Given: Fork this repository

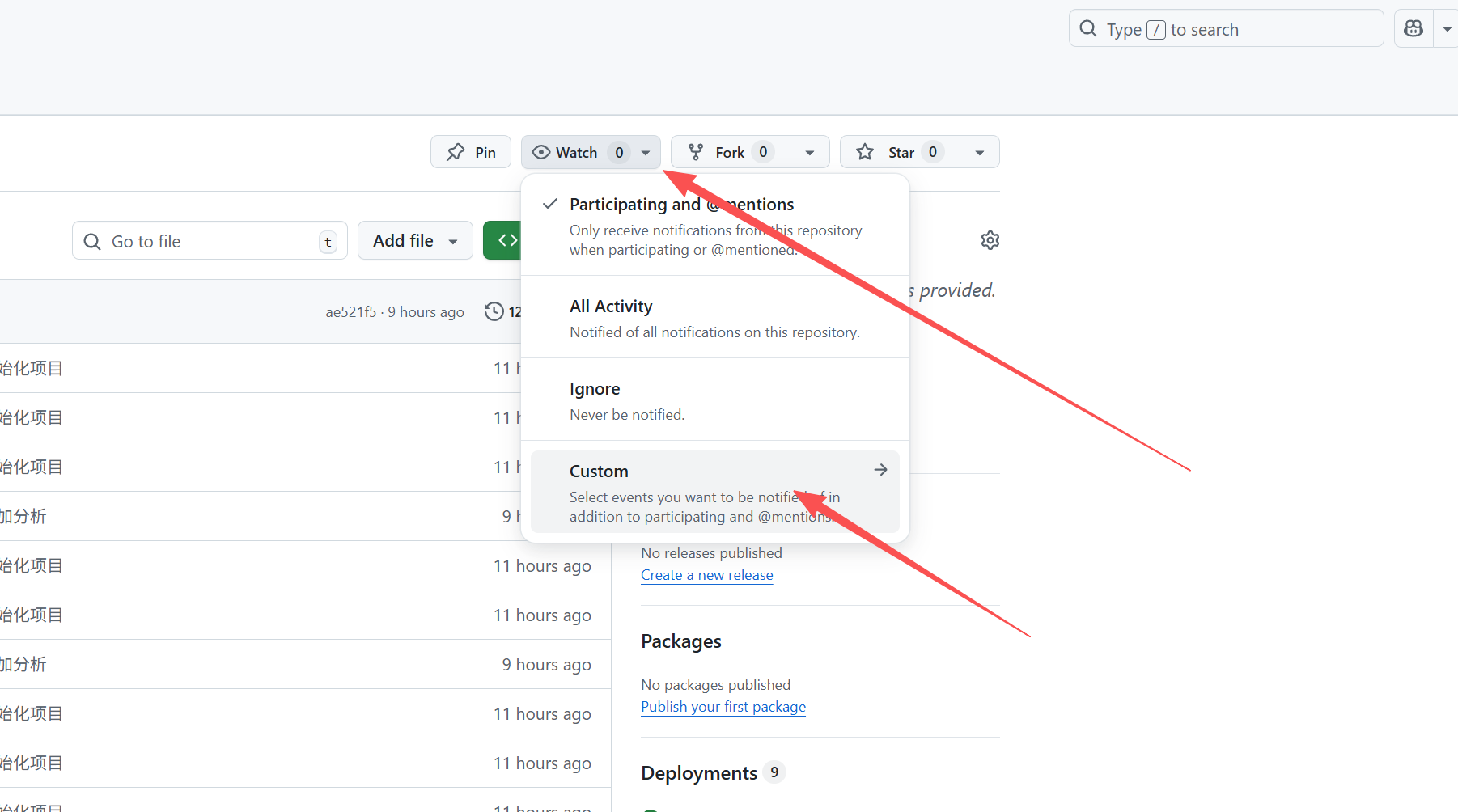Looking at the screenshot, I should 730,152.
